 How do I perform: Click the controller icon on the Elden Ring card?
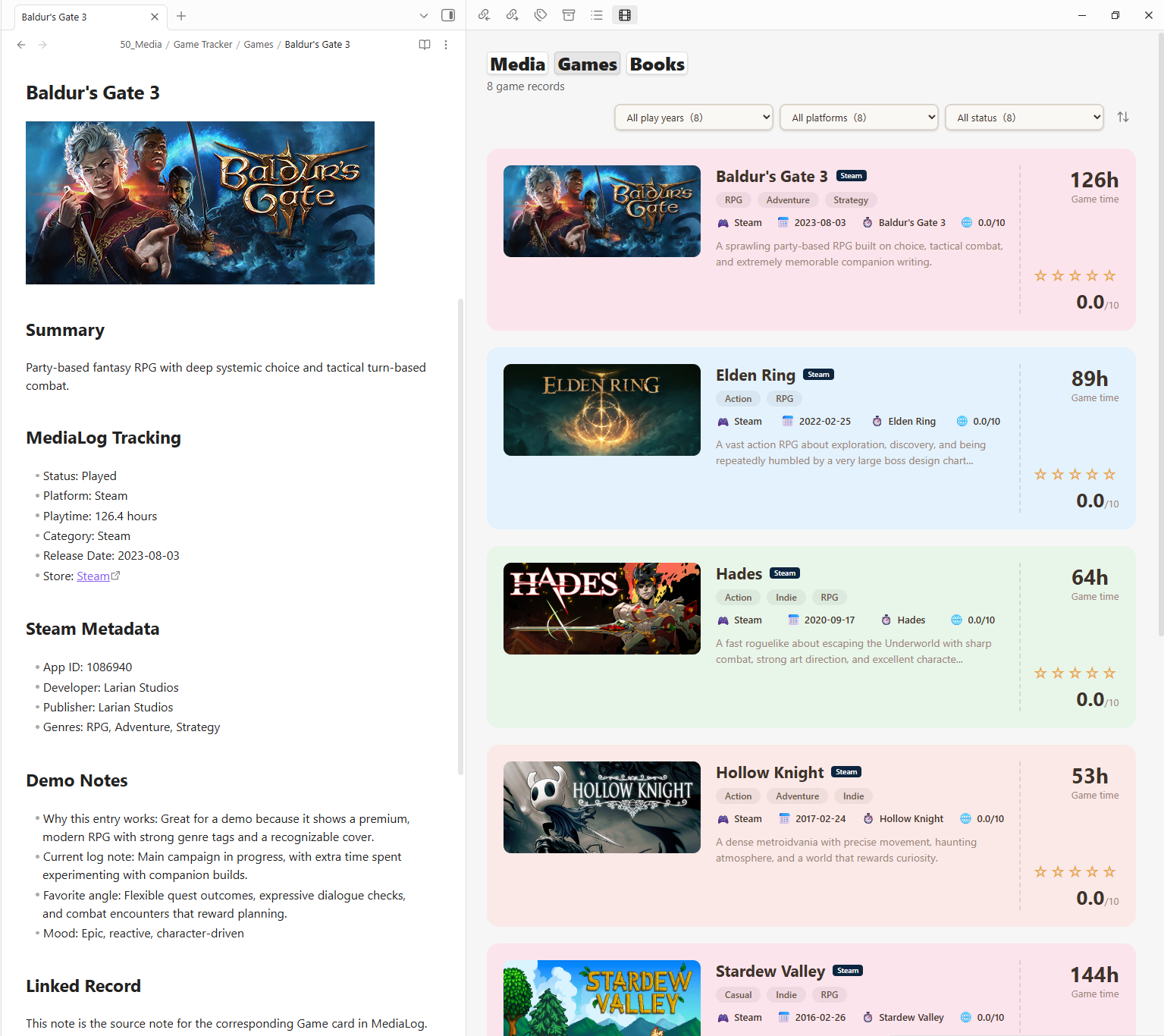pos(723,422)
